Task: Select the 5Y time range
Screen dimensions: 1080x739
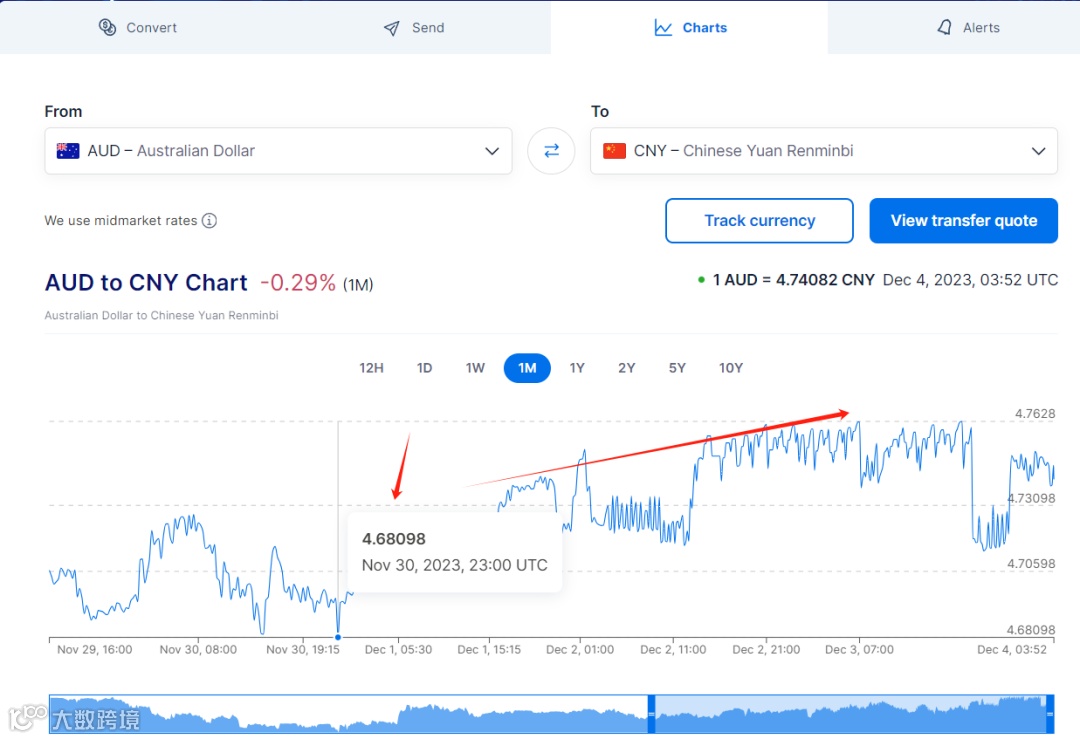Action: (677, 368)
